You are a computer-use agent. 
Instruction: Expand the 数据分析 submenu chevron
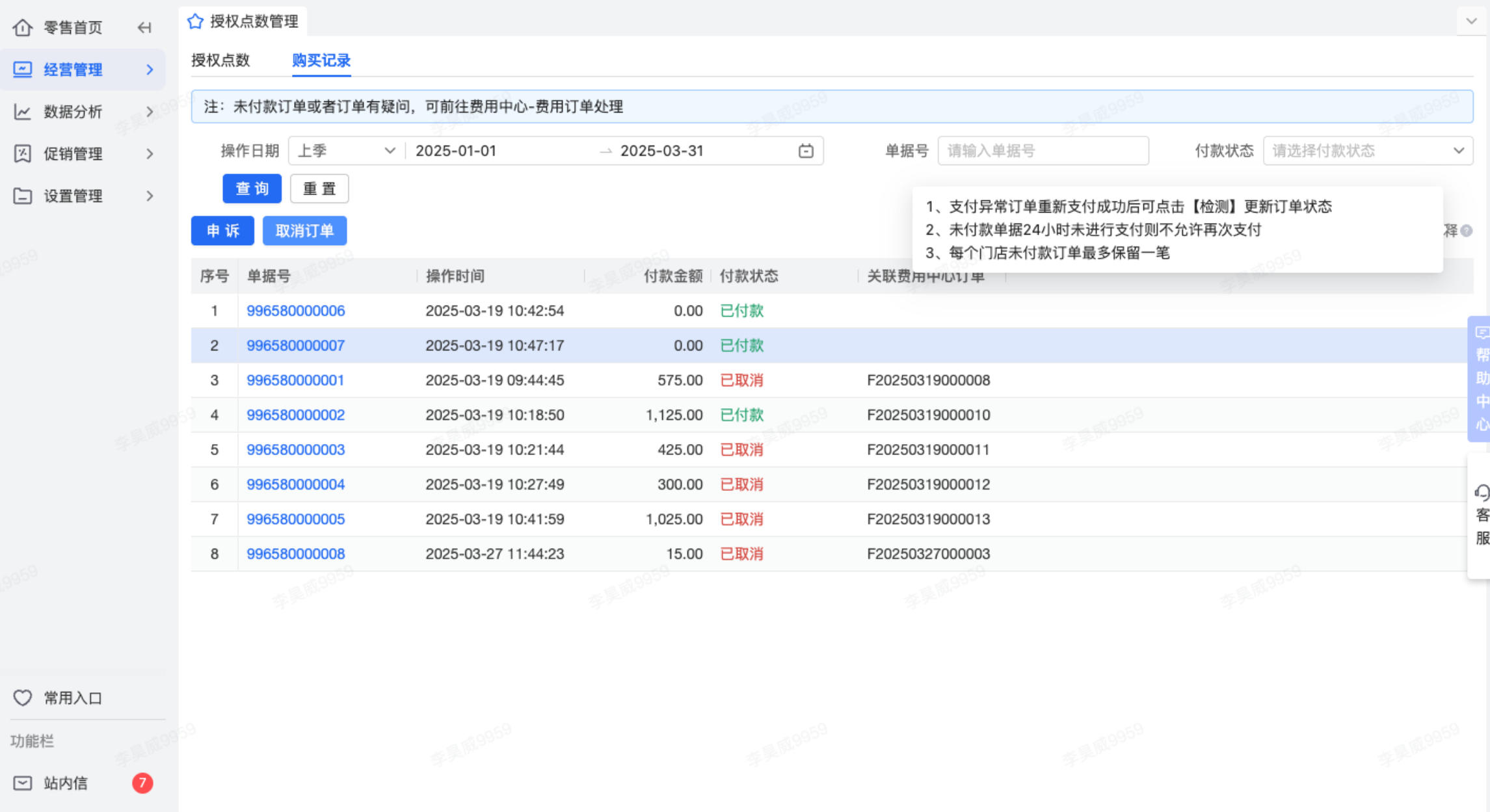(x=150, y=112)
